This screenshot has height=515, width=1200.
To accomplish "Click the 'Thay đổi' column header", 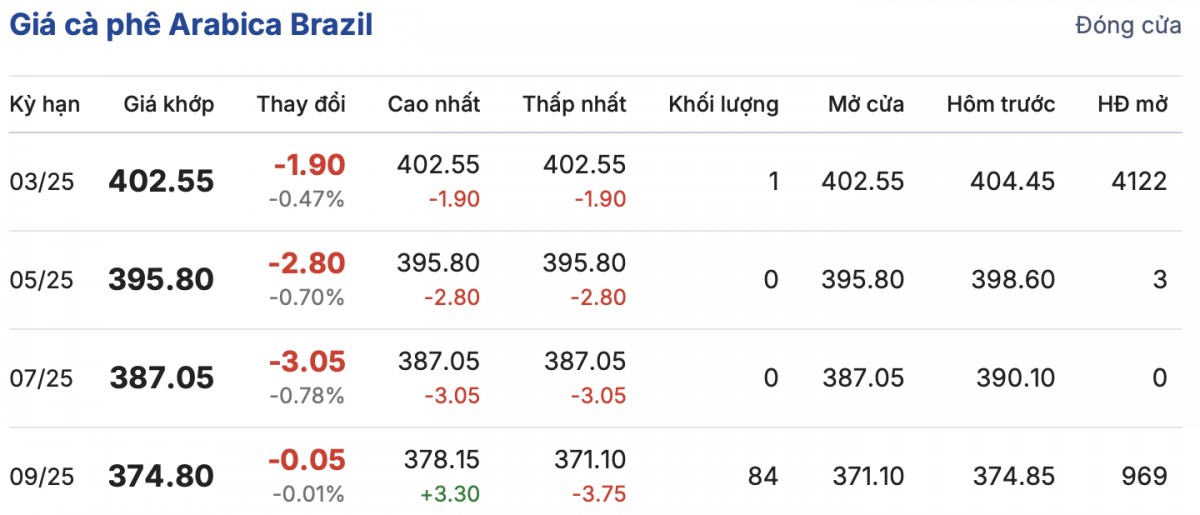I will [x=301, y=104].
